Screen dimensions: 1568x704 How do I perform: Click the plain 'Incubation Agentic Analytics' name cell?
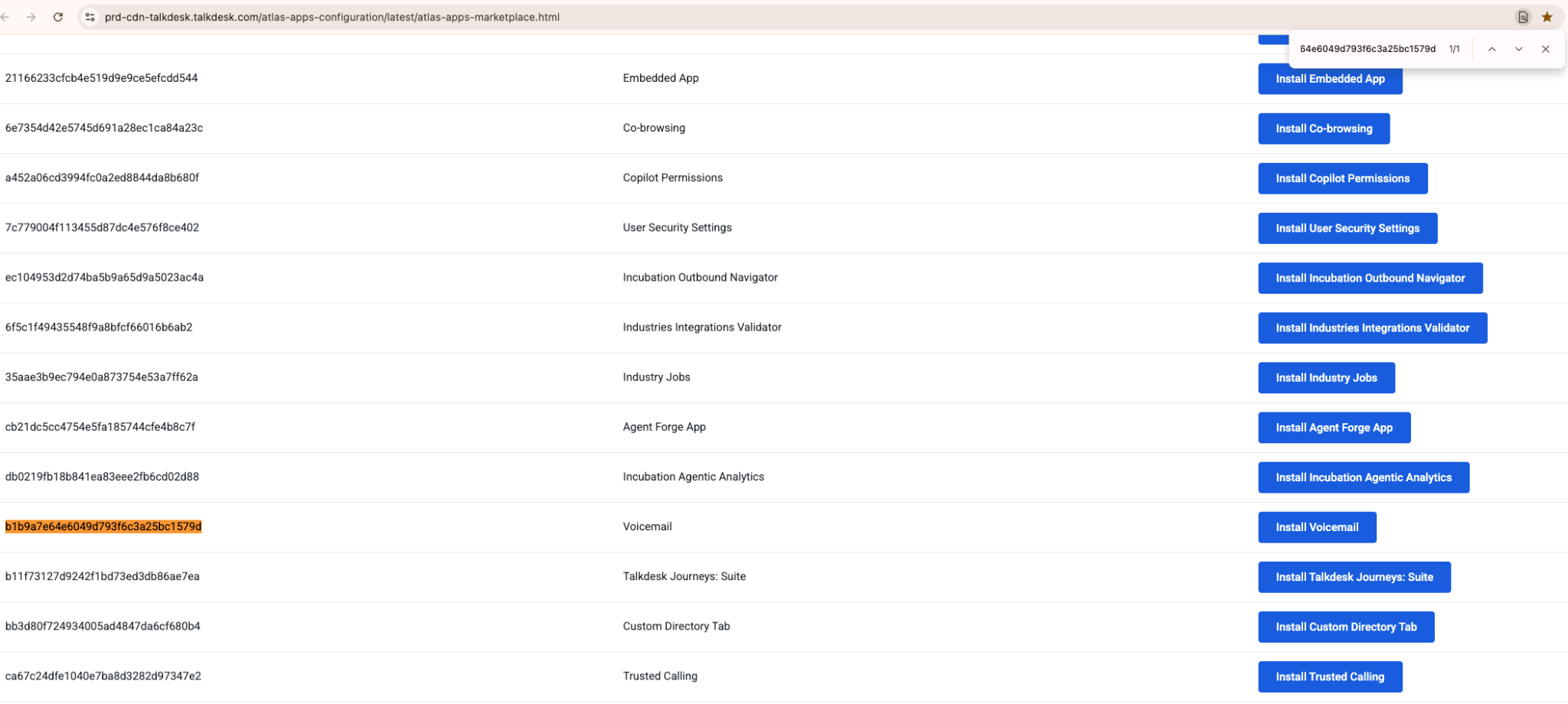[693, 476]
